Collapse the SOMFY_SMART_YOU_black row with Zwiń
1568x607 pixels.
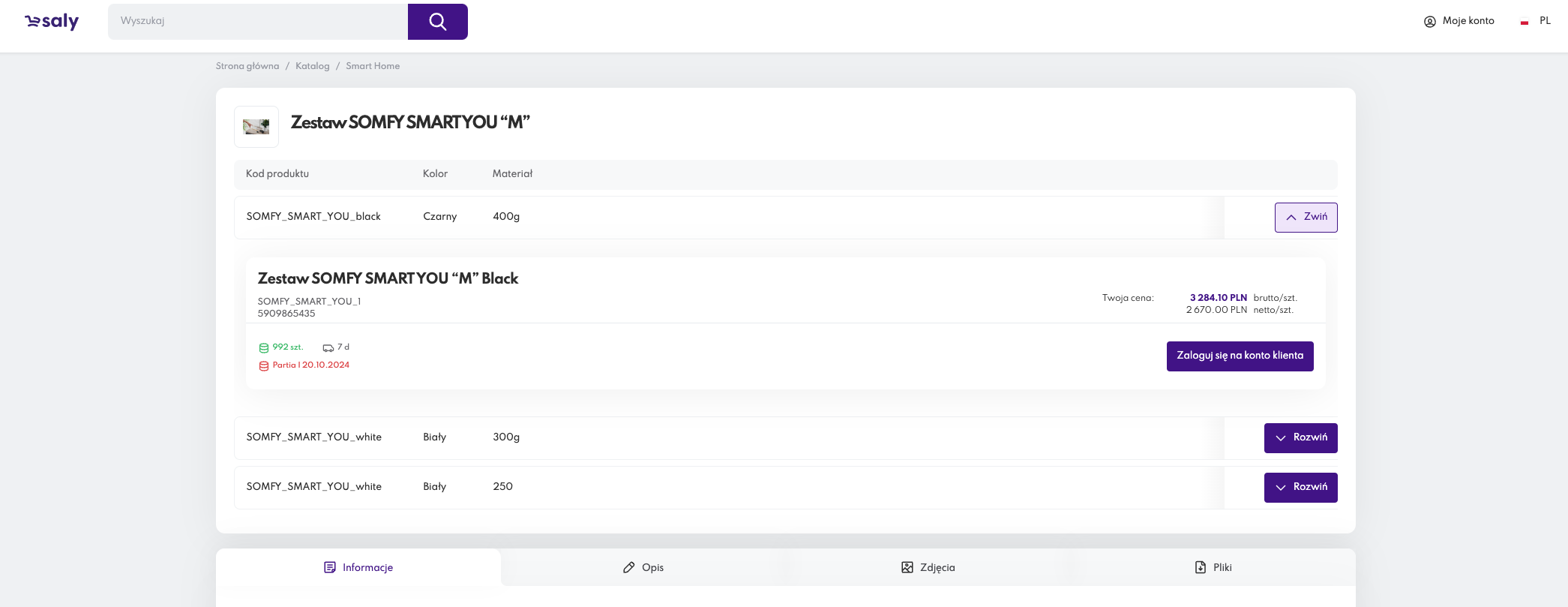coord(1306,218)
